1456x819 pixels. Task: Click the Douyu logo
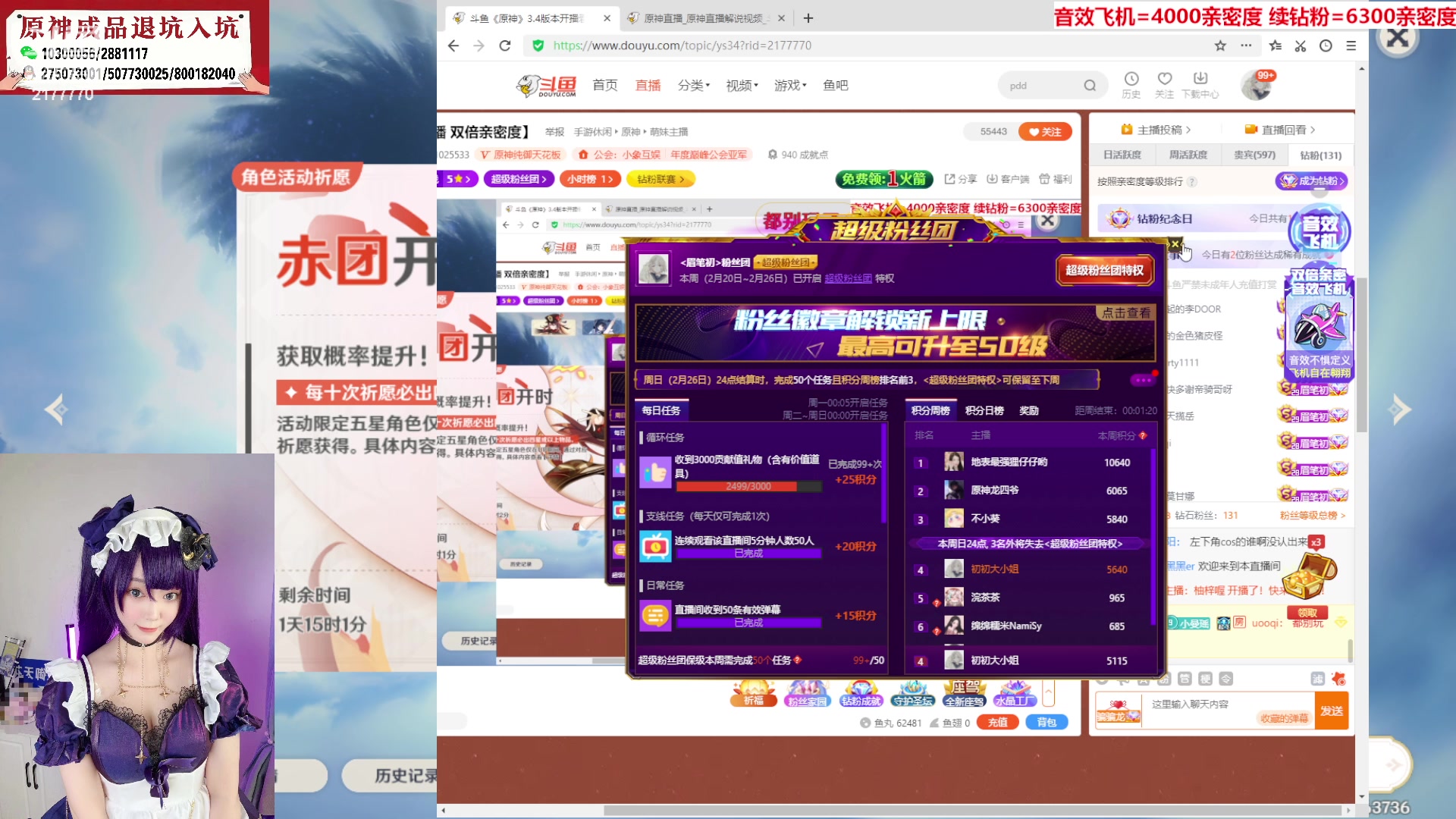(546, 86)
